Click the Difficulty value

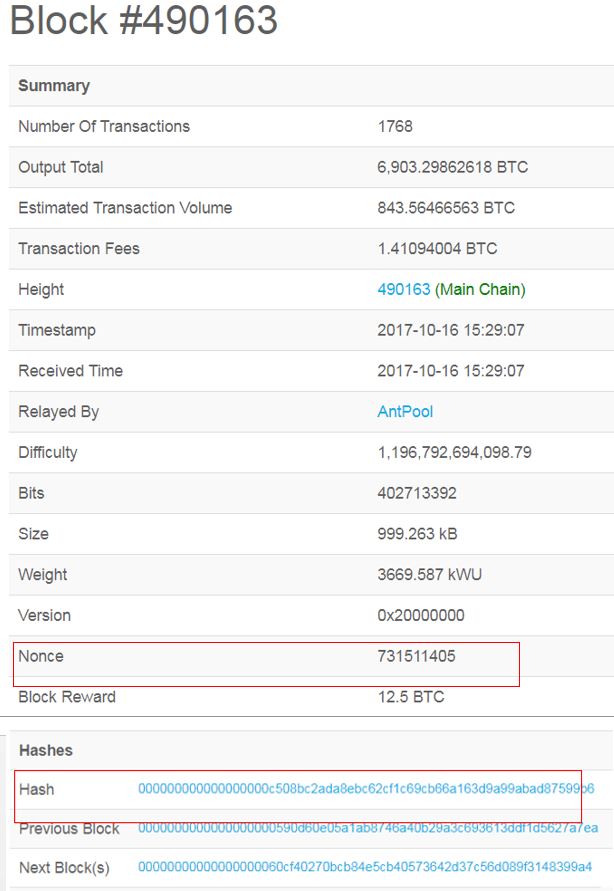[x=452, y=452]
